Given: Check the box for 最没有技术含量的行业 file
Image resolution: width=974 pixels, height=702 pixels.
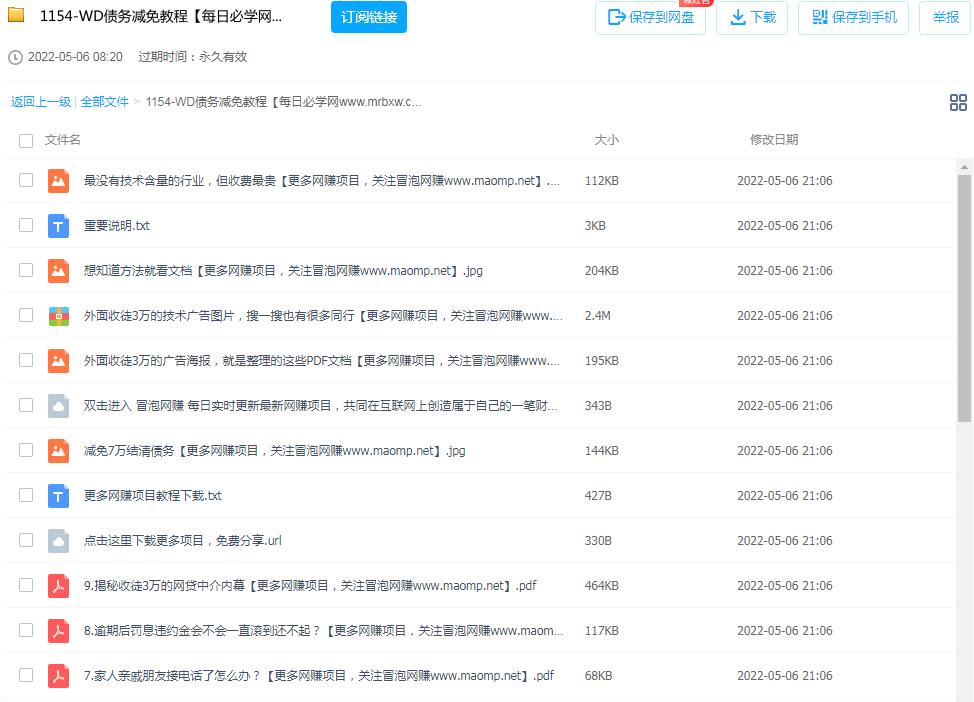Looking at the screenshot, I should [x=26, y=180].
